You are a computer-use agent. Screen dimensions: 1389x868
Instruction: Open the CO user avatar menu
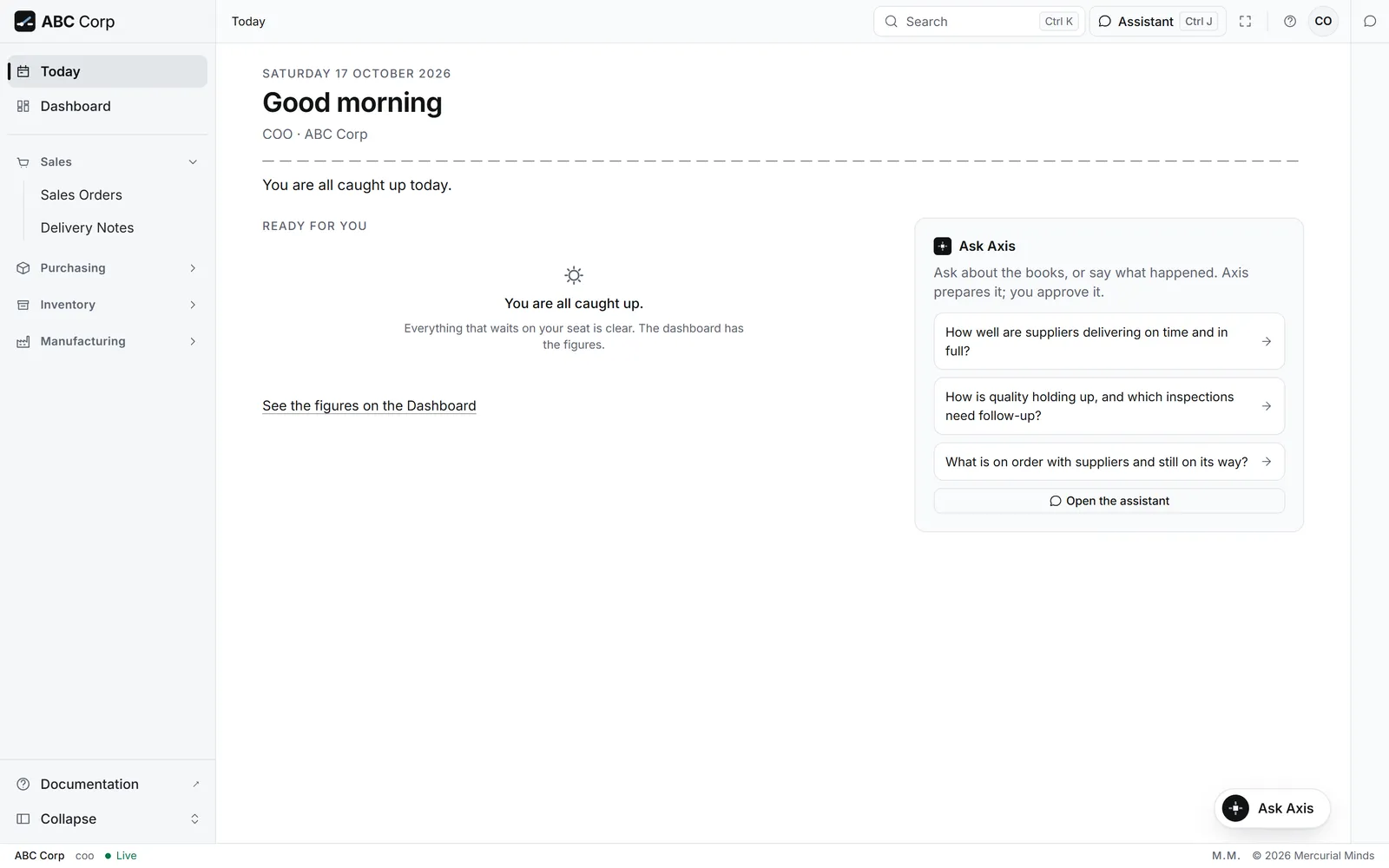tap(1323, 21)
